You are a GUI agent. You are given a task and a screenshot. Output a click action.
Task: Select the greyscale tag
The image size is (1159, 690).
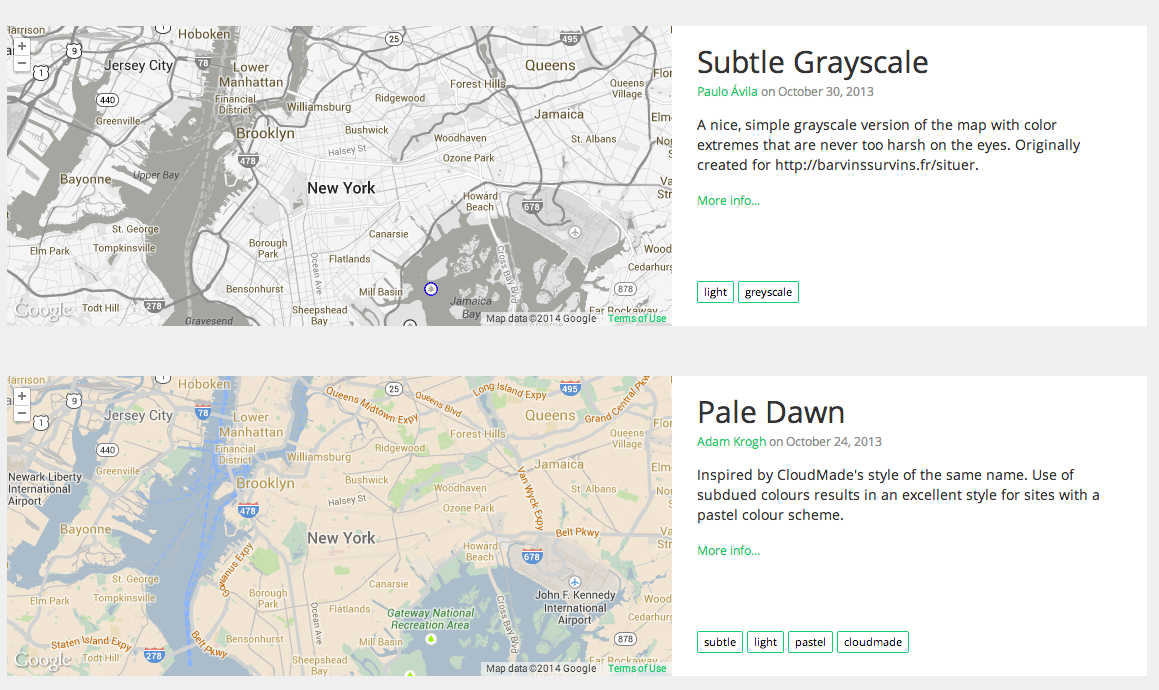(x=768, y=291)
